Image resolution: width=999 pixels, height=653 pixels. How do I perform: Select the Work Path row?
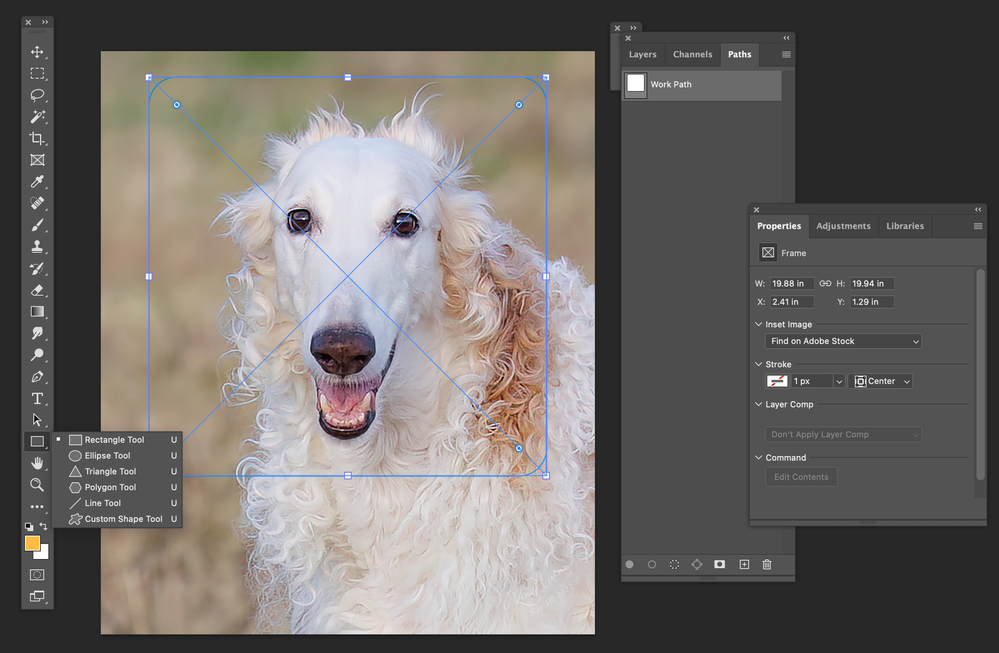coord(702,85)
